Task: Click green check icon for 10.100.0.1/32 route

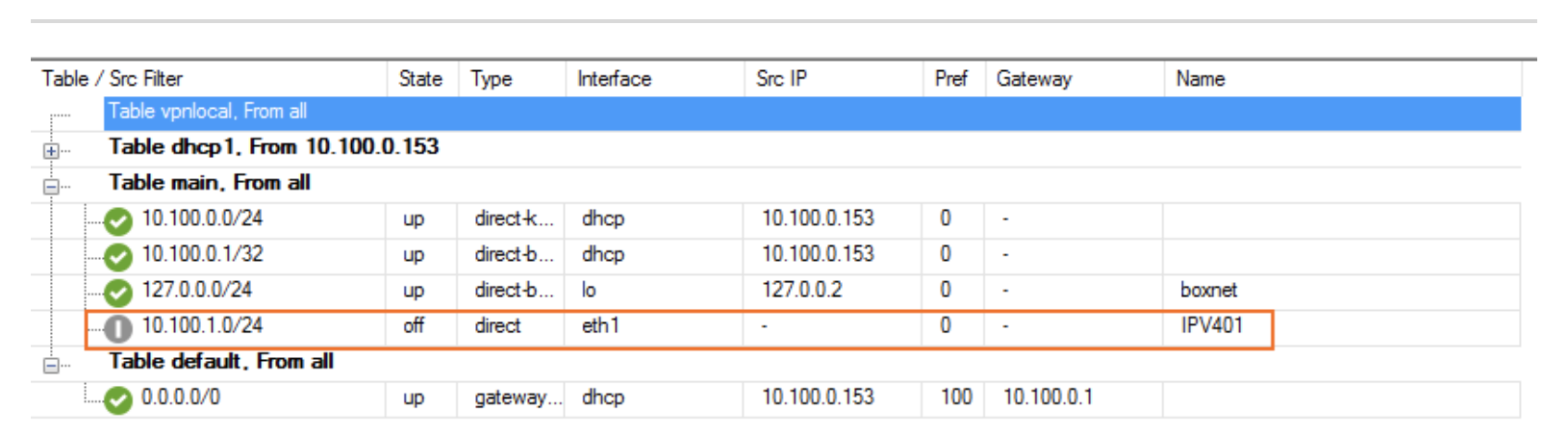Action: [118, 257]
